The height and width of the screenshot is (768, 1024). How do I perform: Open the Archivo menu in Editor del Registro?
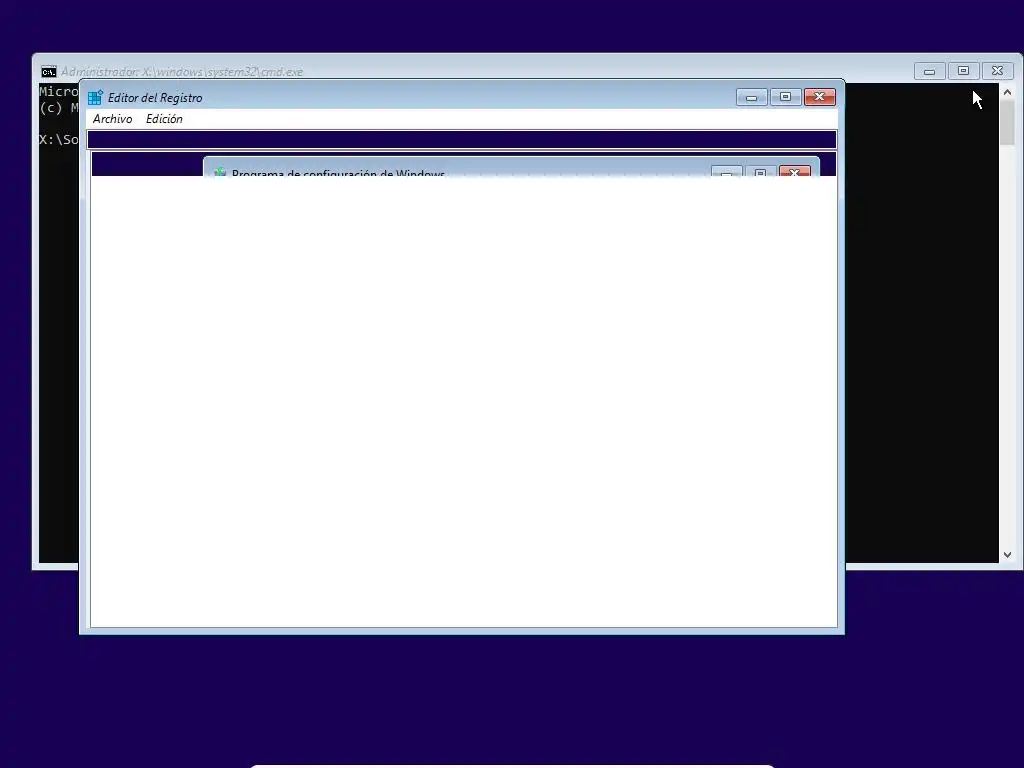coord(112,119)
